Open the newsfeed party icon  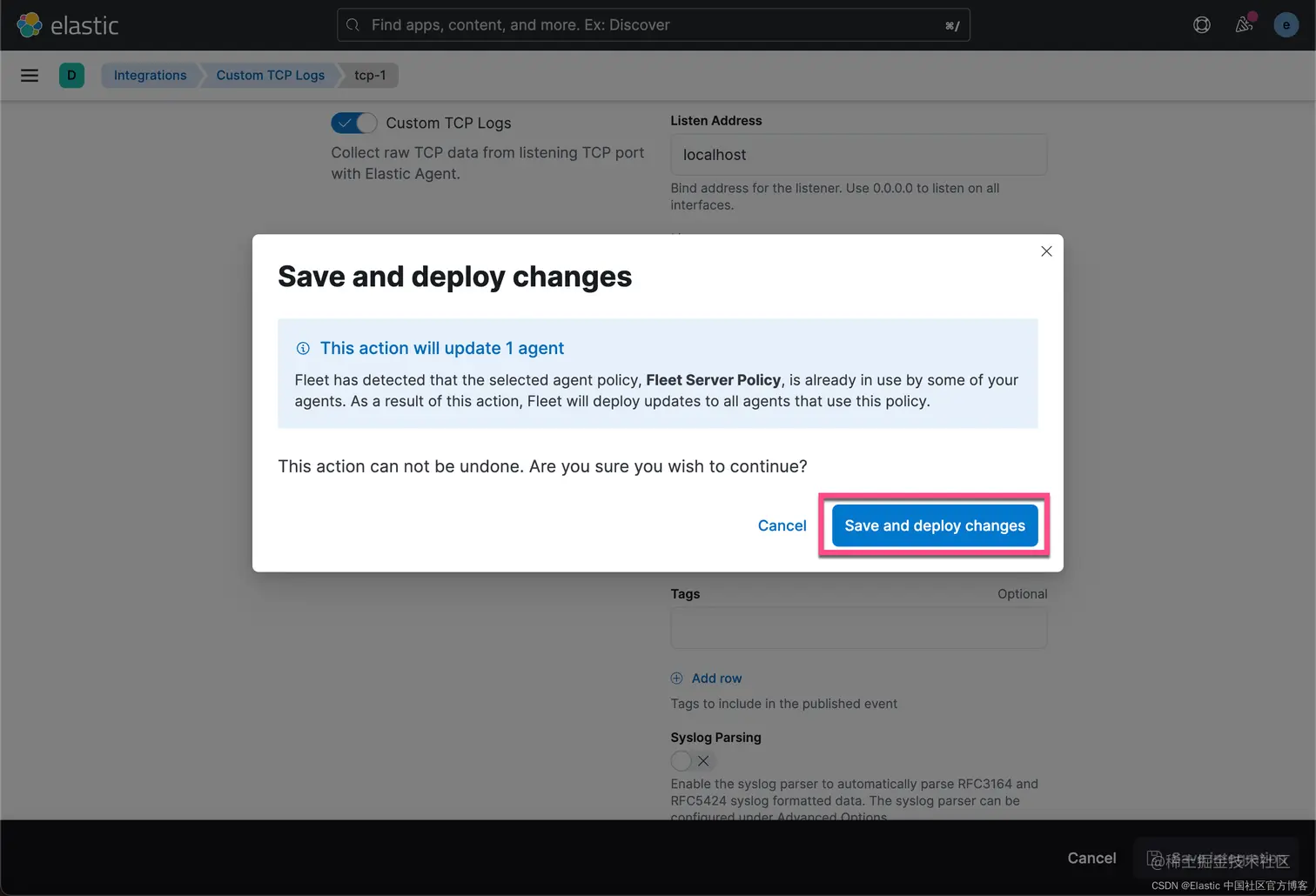coord(1245,24)
